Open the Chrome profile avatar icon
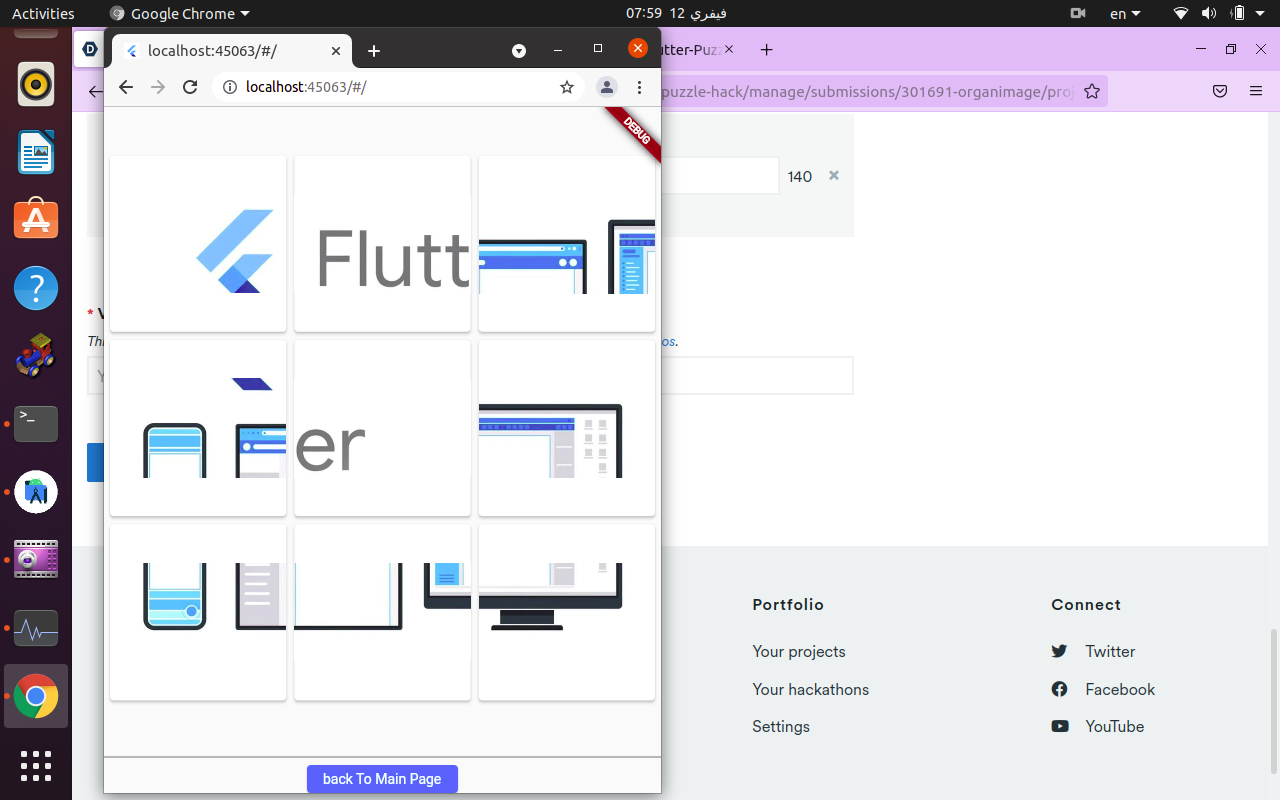Screen dimensions: 1280x800 (x=607, y=87)
